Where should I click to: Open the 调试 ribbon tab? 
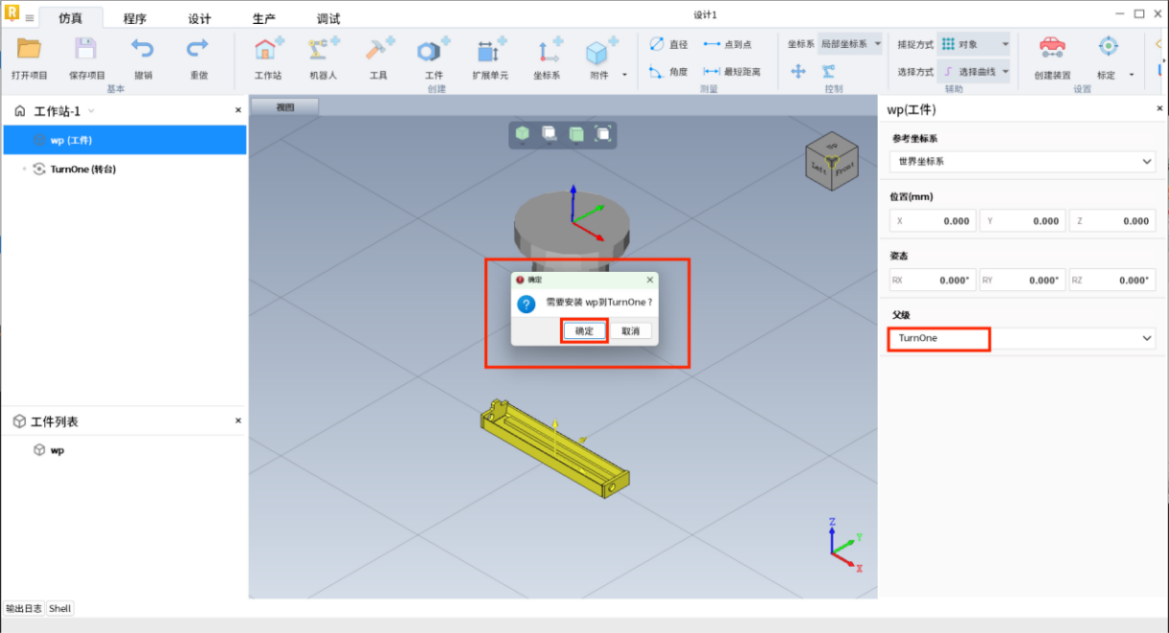coord(328,19)
